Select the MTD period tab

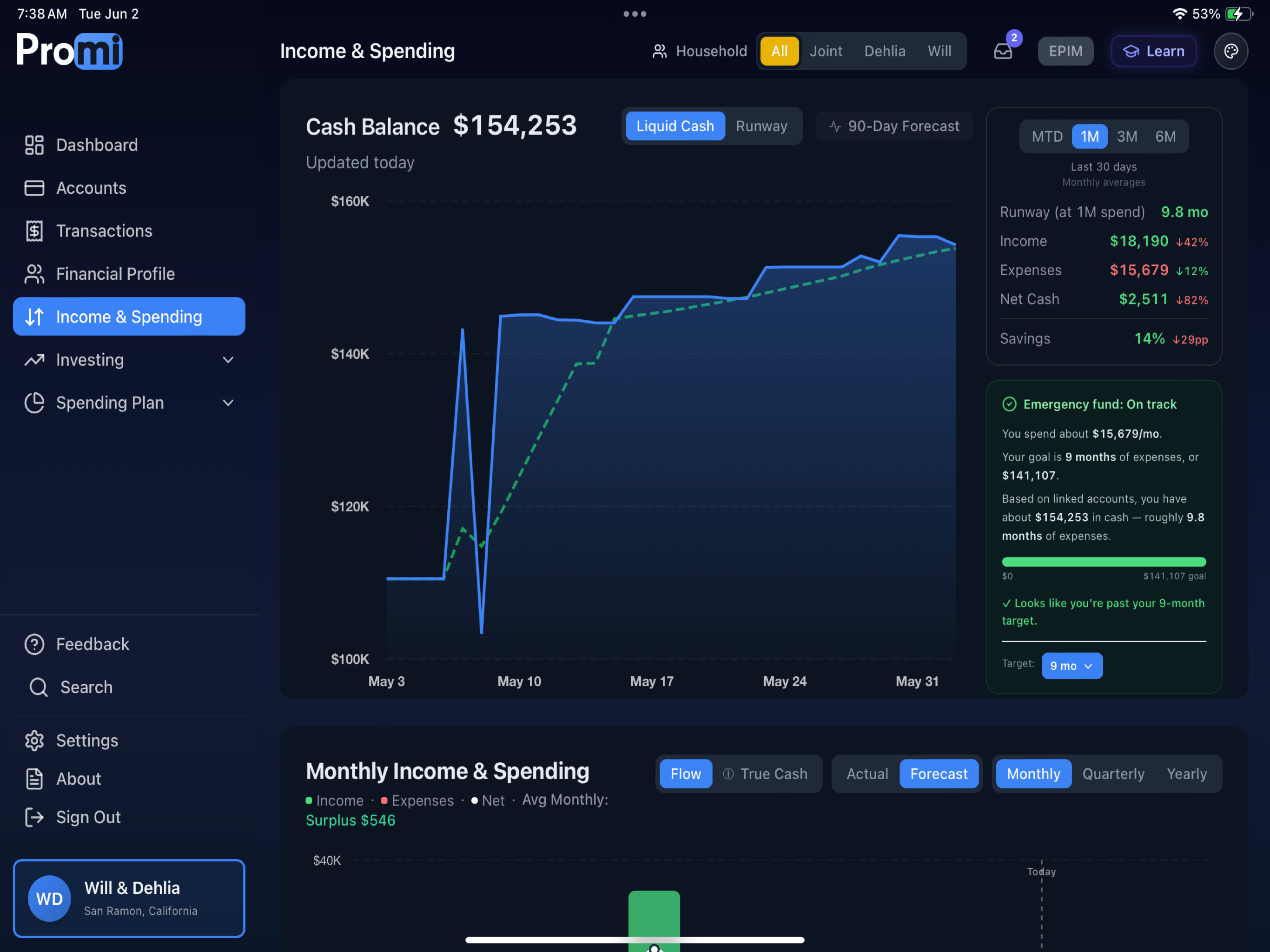[x=1047, y=137]
